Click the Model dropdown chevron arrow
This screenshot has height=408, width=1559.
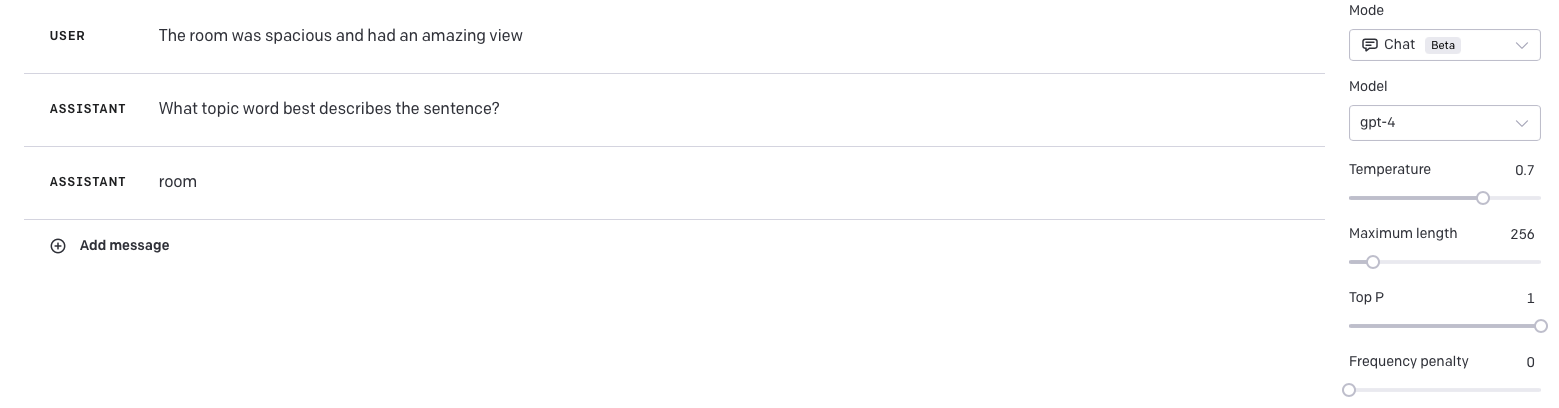tap(1521, 124)
